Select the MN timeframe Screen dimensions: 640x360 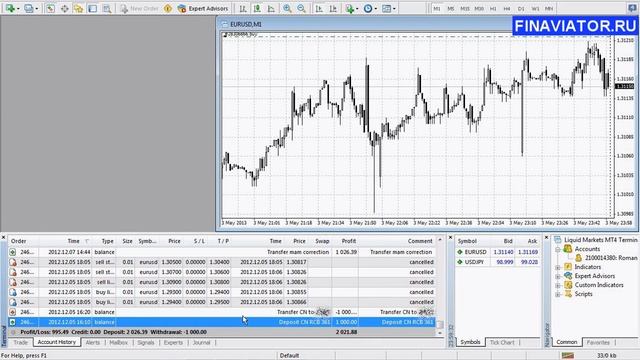(549, 9)
